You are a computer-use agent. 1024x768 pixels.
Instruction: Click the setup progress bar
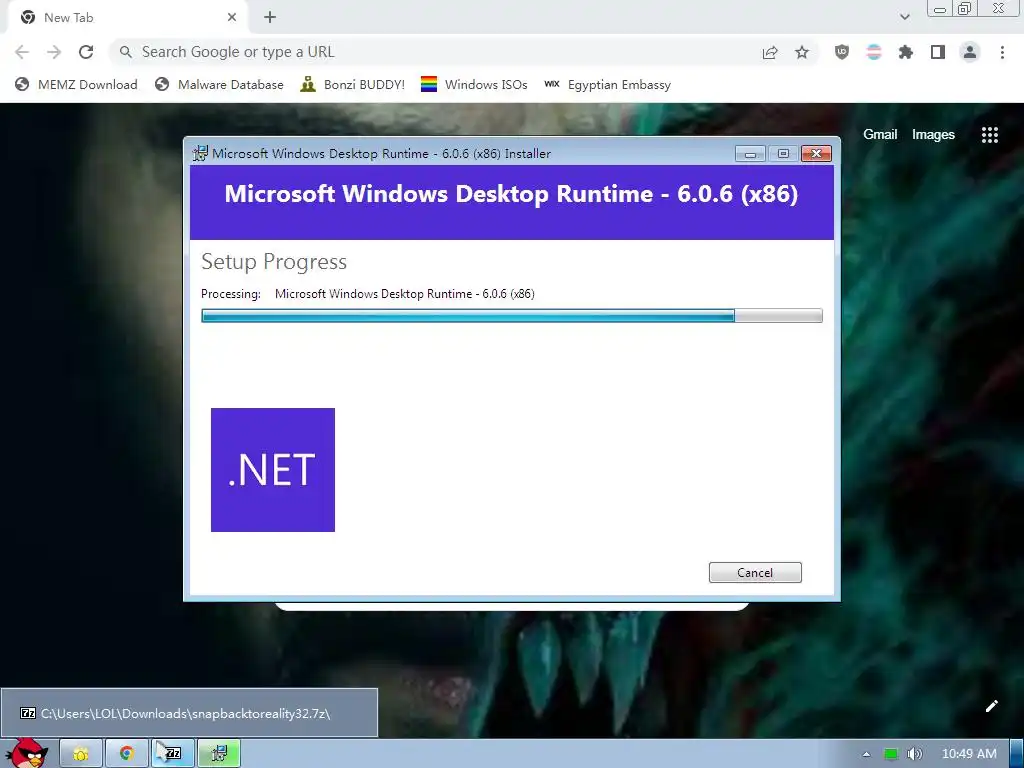point(511,316)
